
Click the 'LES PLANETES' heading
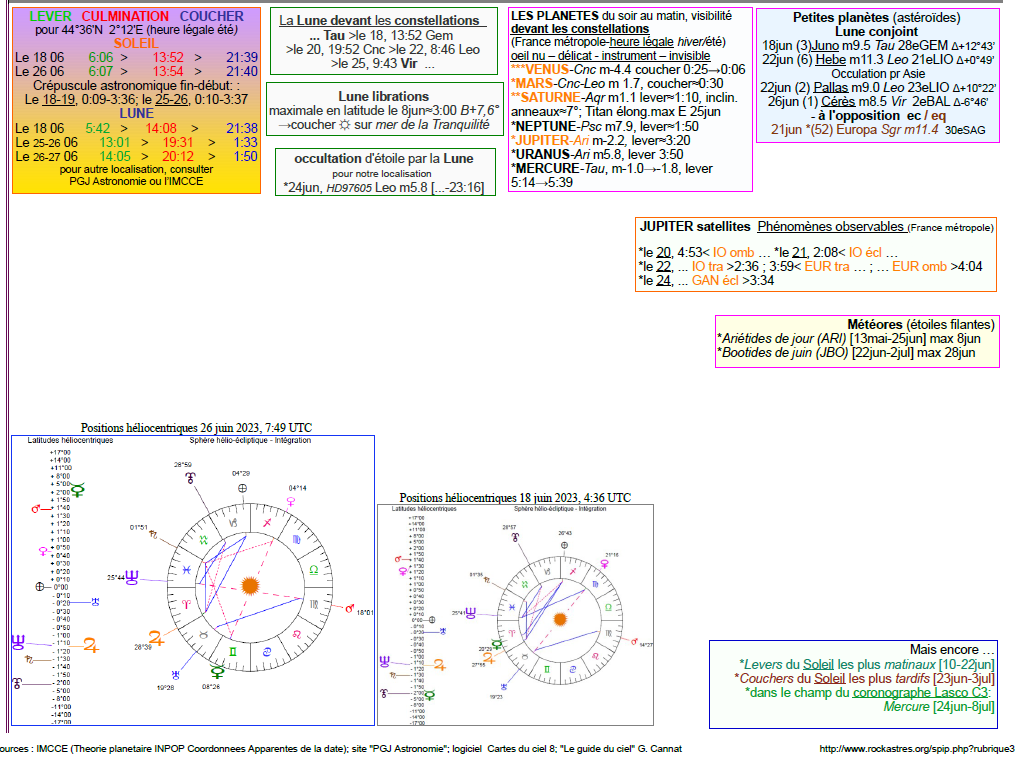point(555,16)
